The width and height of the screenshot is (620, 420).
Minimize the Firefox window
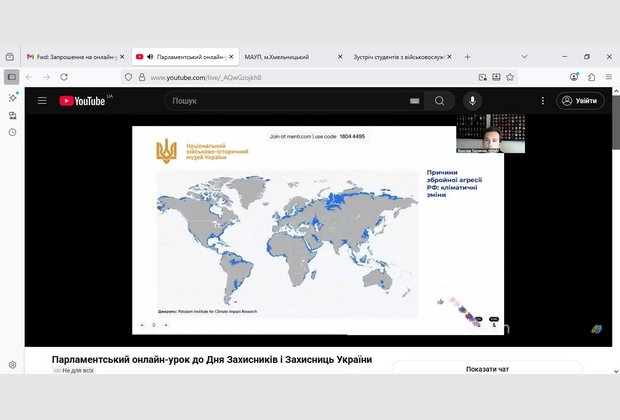pyautogui.click(x=565, y=57)
